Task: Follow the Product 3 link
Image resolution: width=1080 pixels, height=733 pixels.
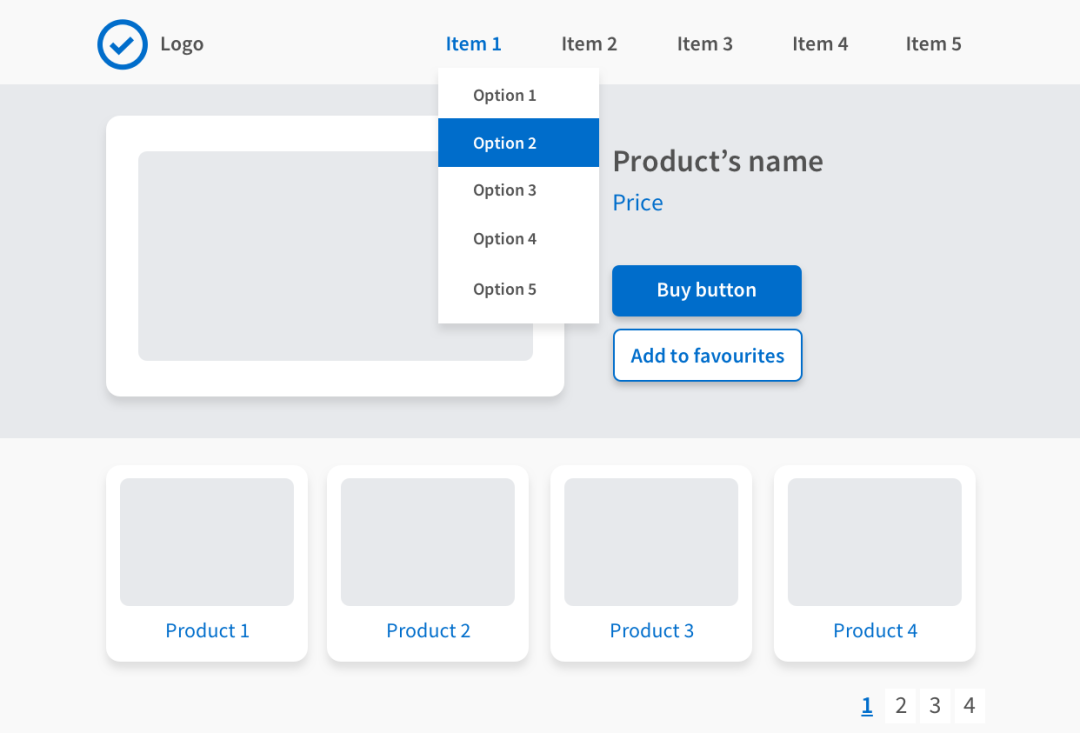Action: [652, 630]
